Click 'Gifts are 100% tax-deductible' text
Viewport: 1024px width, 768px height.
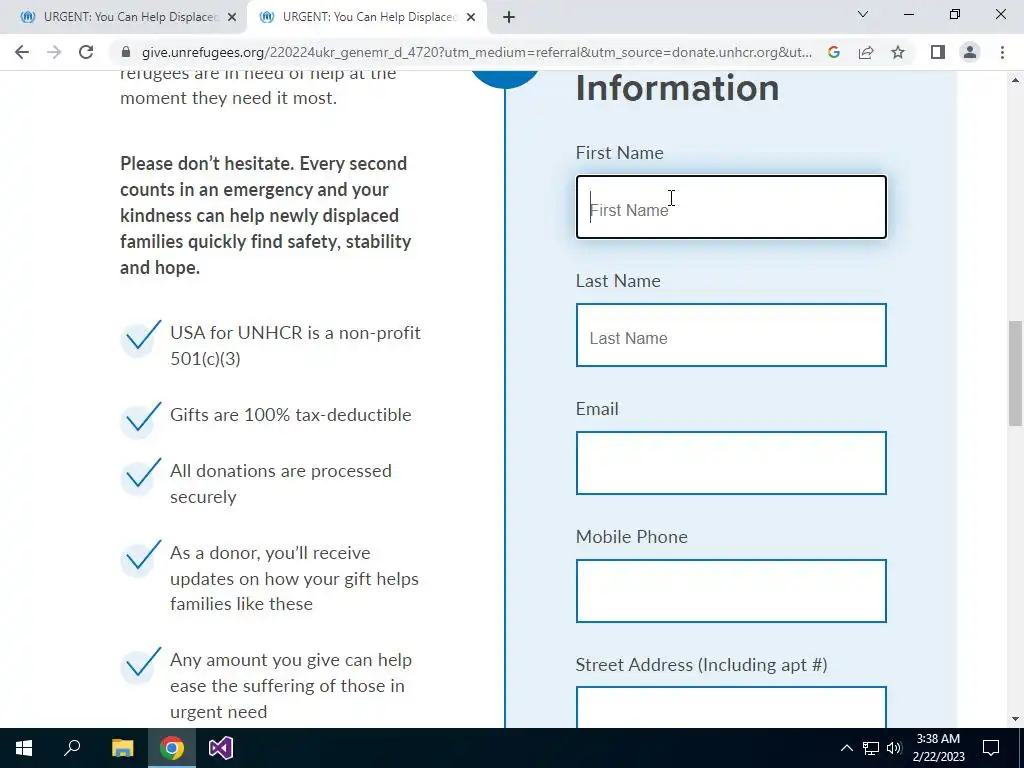(x=291, y=415)
